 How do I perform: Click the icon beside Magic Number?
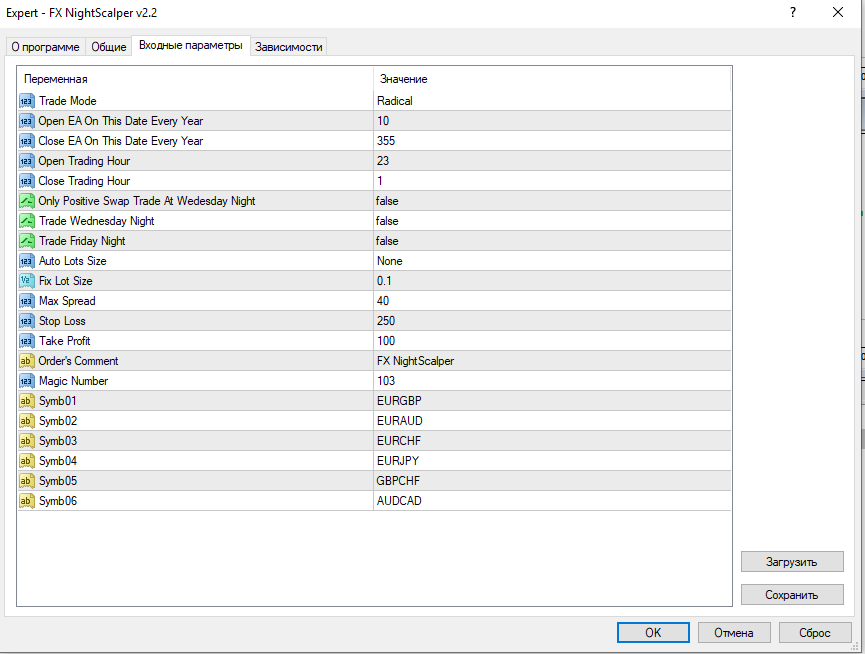26,381
